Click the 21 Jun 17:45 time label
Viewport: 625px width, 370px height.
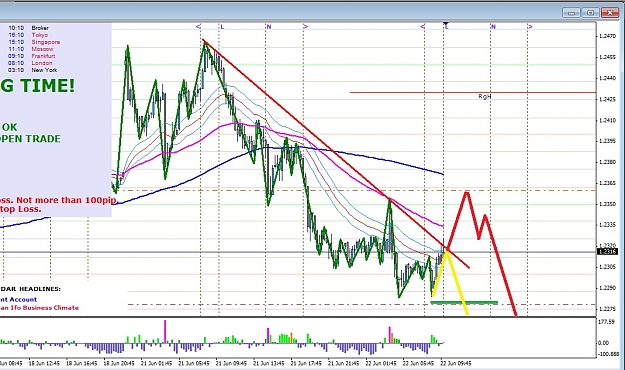306,363
